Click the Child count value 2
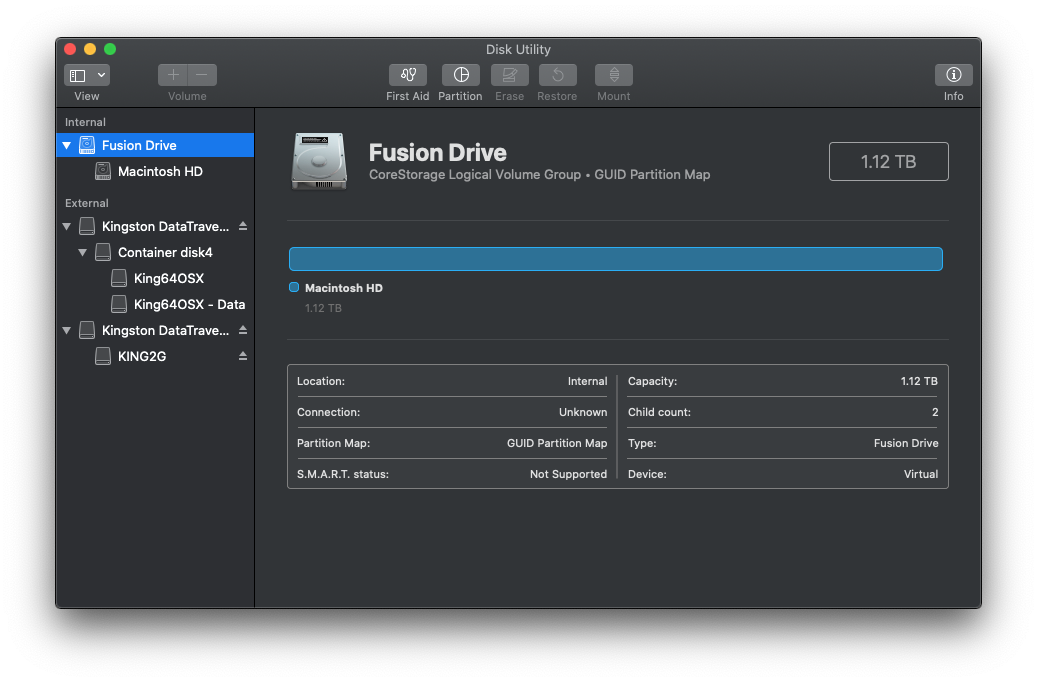Viewport: 1037px width, 682px height. 935,412
